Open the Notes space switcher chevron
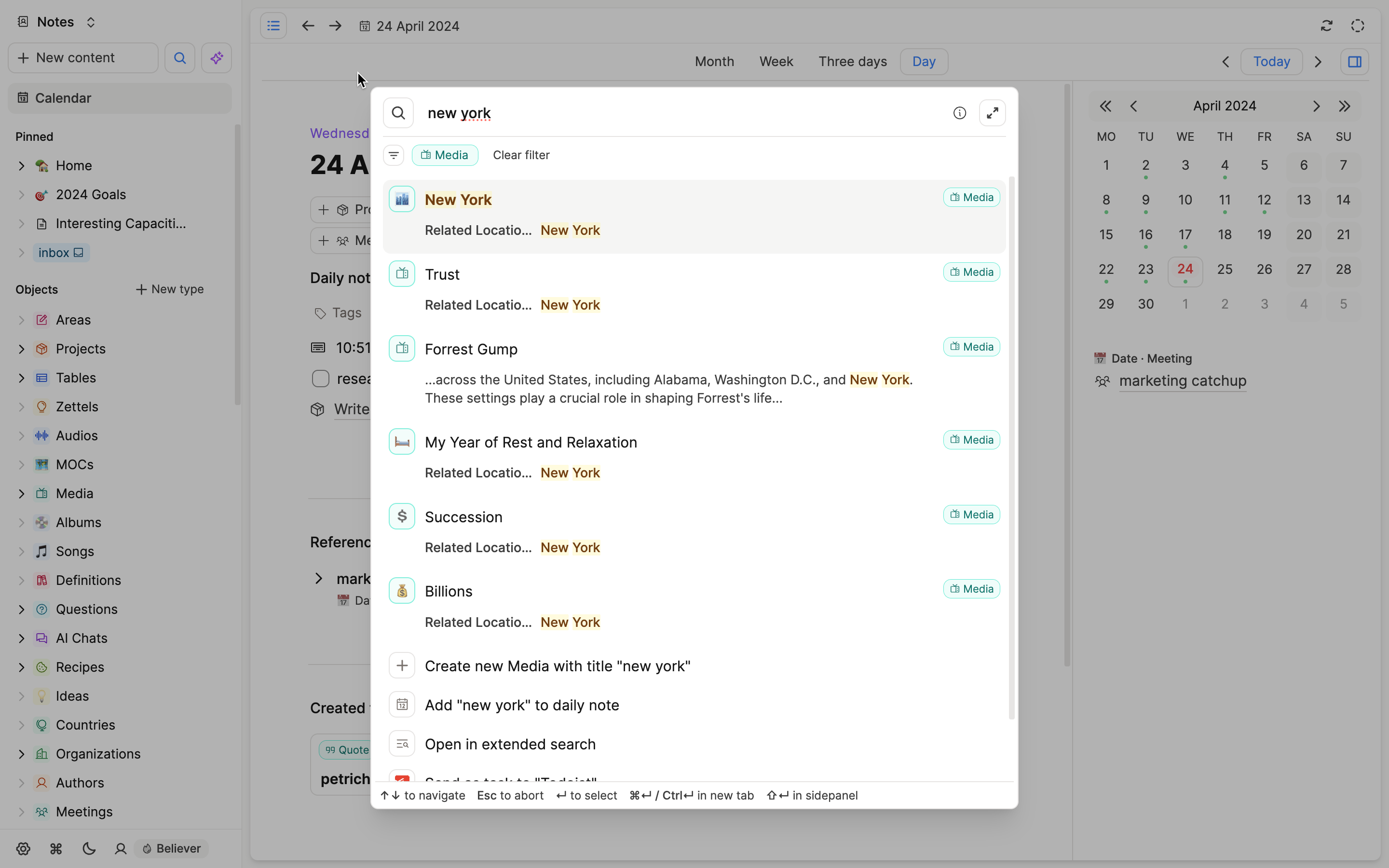Image resolution: width=1389 pixels, height=868 pixels. 91,22
